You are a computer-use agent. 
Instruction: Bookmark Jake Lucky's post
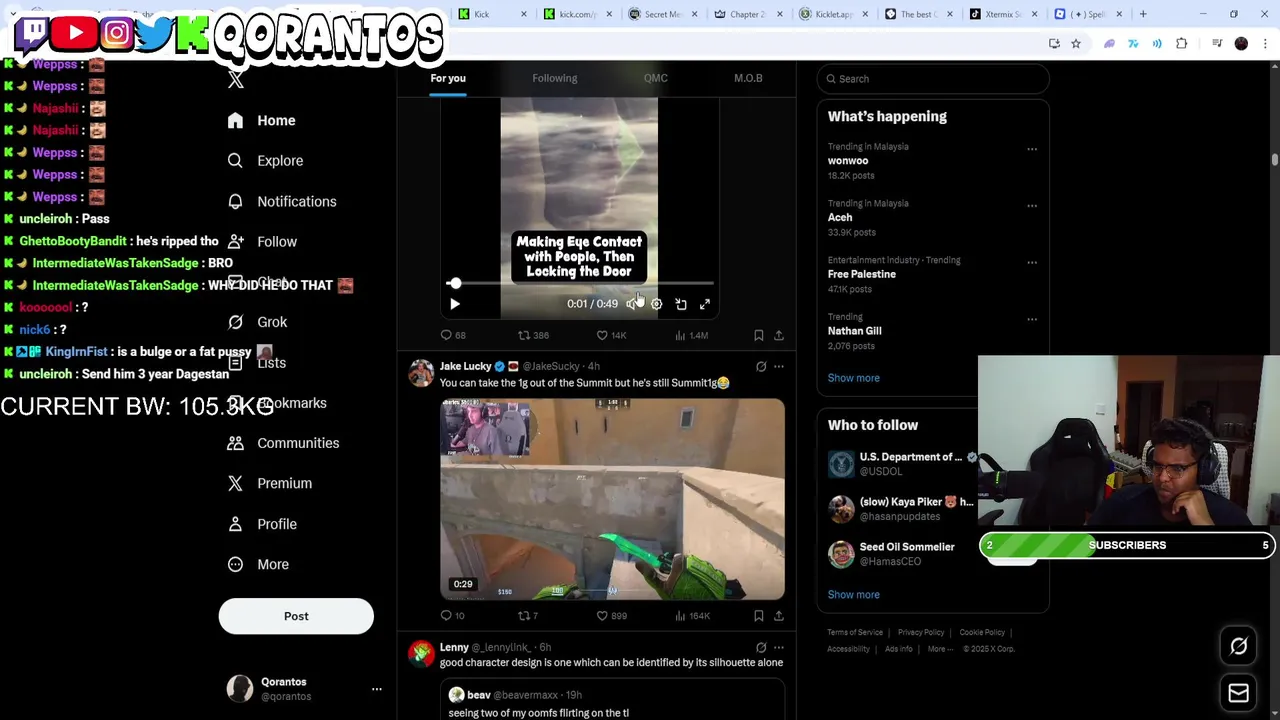pyautogui.click(x=758, y=615)
